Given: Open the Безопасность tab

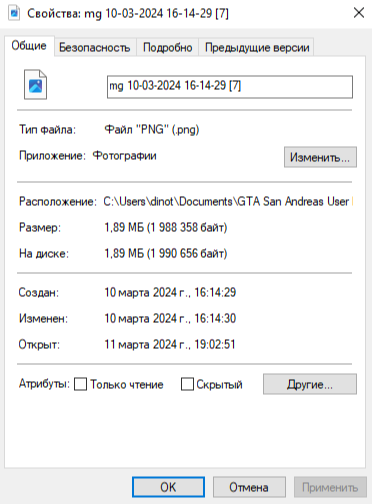Looking at the screenshot, I should [x=95, y=47].
